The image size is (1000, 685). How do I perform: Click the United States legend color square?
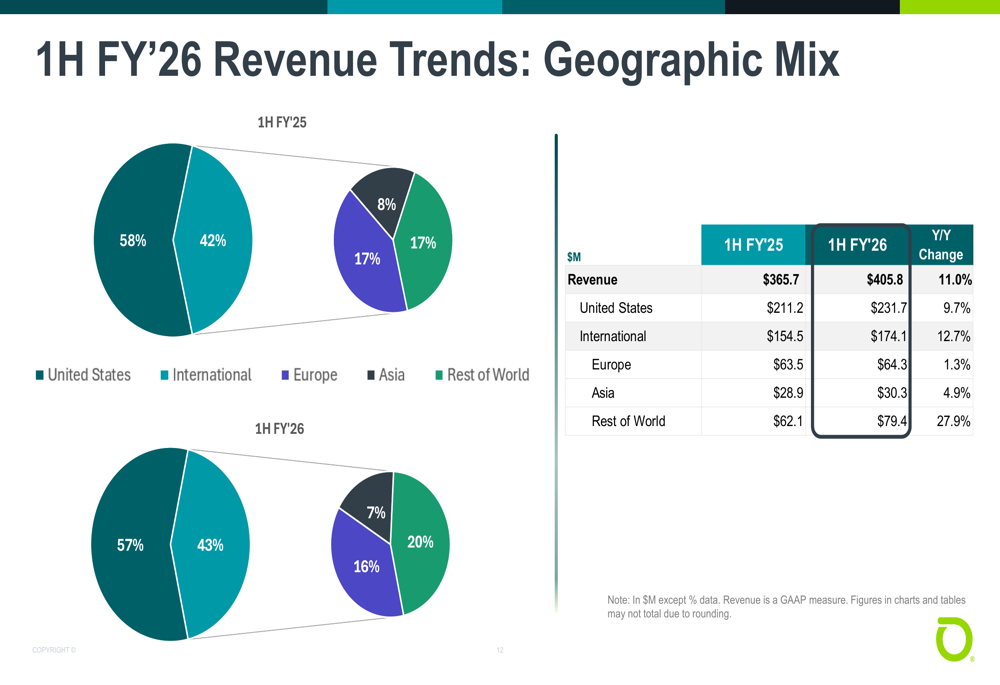point(40,376)
